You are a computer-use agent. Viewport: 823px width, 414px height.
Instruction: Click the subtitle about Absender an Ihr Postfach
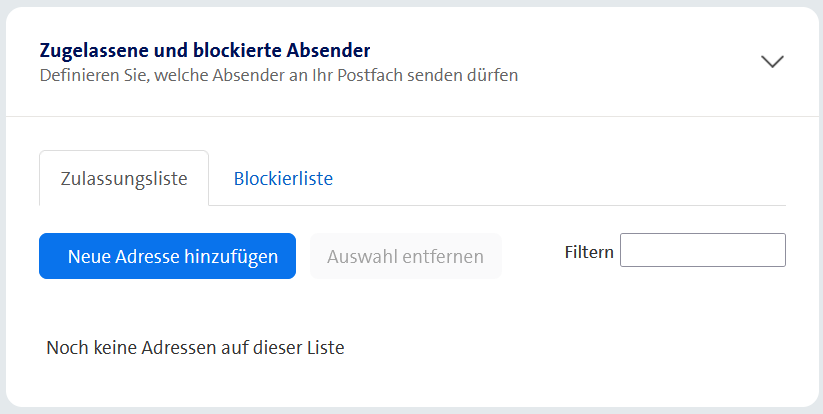click(278, 74)
